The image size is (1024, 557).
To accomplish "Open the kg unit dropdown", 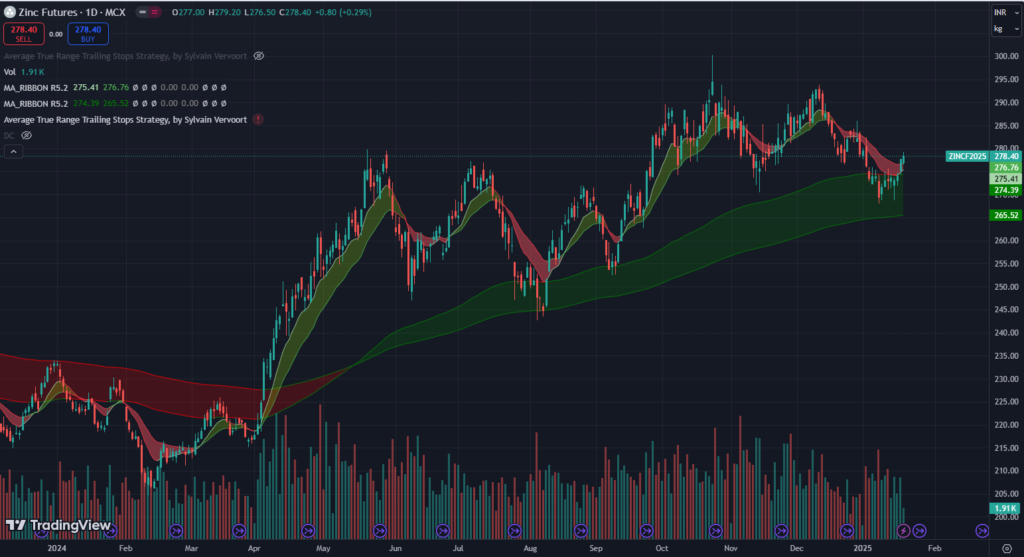I will click(x=1006, y=29).
